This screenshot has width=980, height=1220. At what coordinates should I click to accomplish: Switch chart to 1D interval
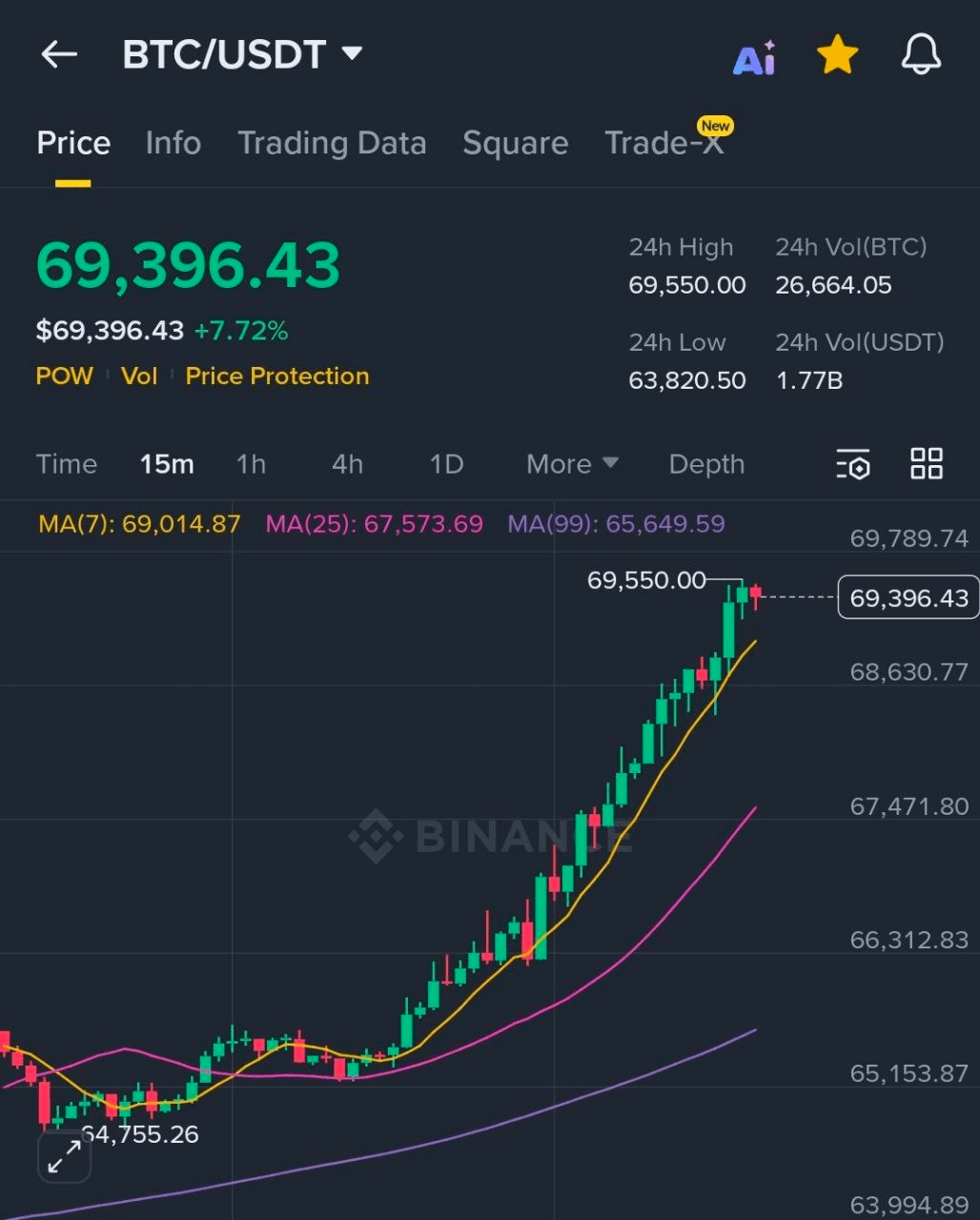coord(446,464)
